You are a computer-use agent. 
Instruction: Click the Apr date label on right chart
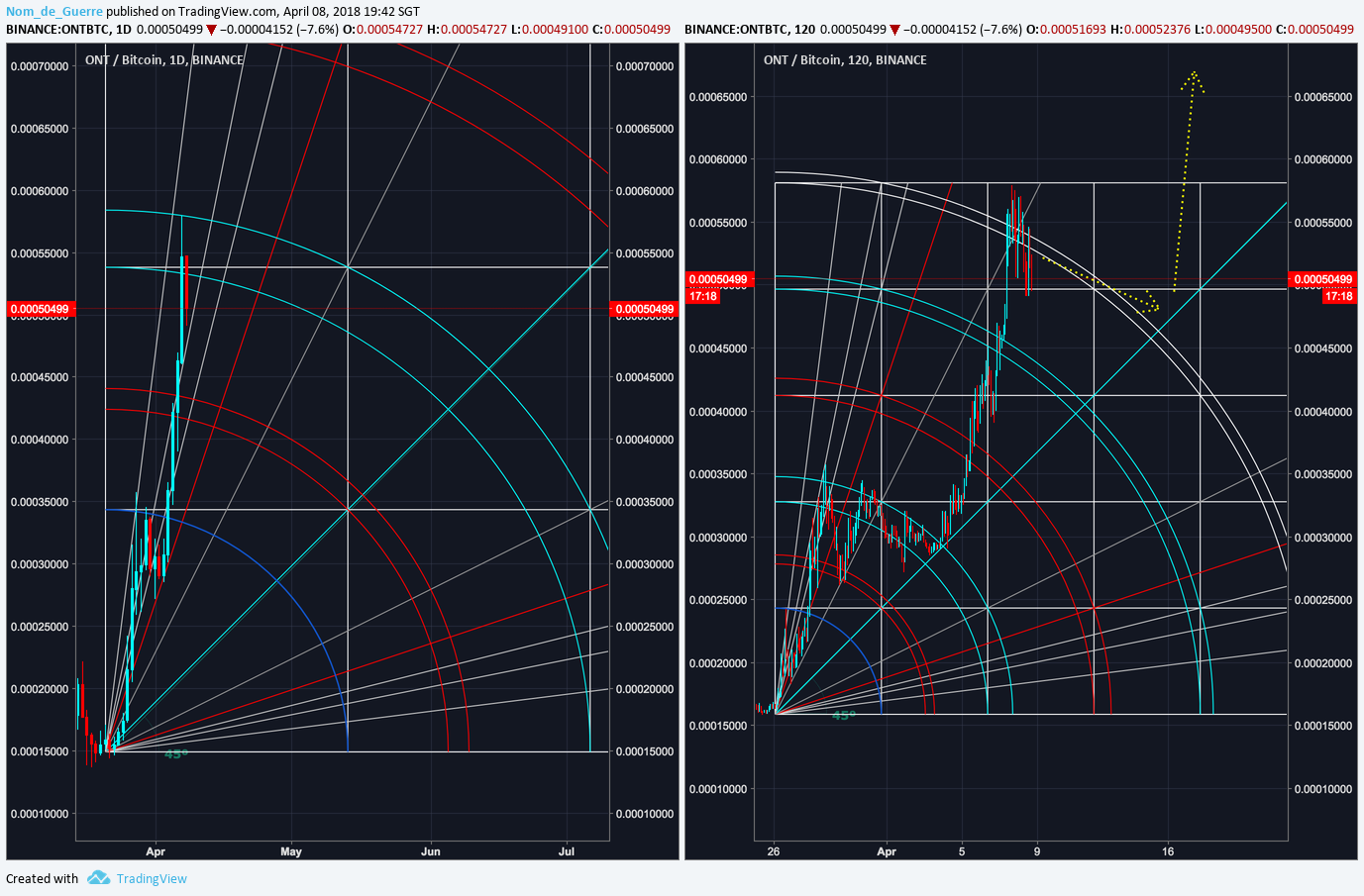tap(887, 851)
